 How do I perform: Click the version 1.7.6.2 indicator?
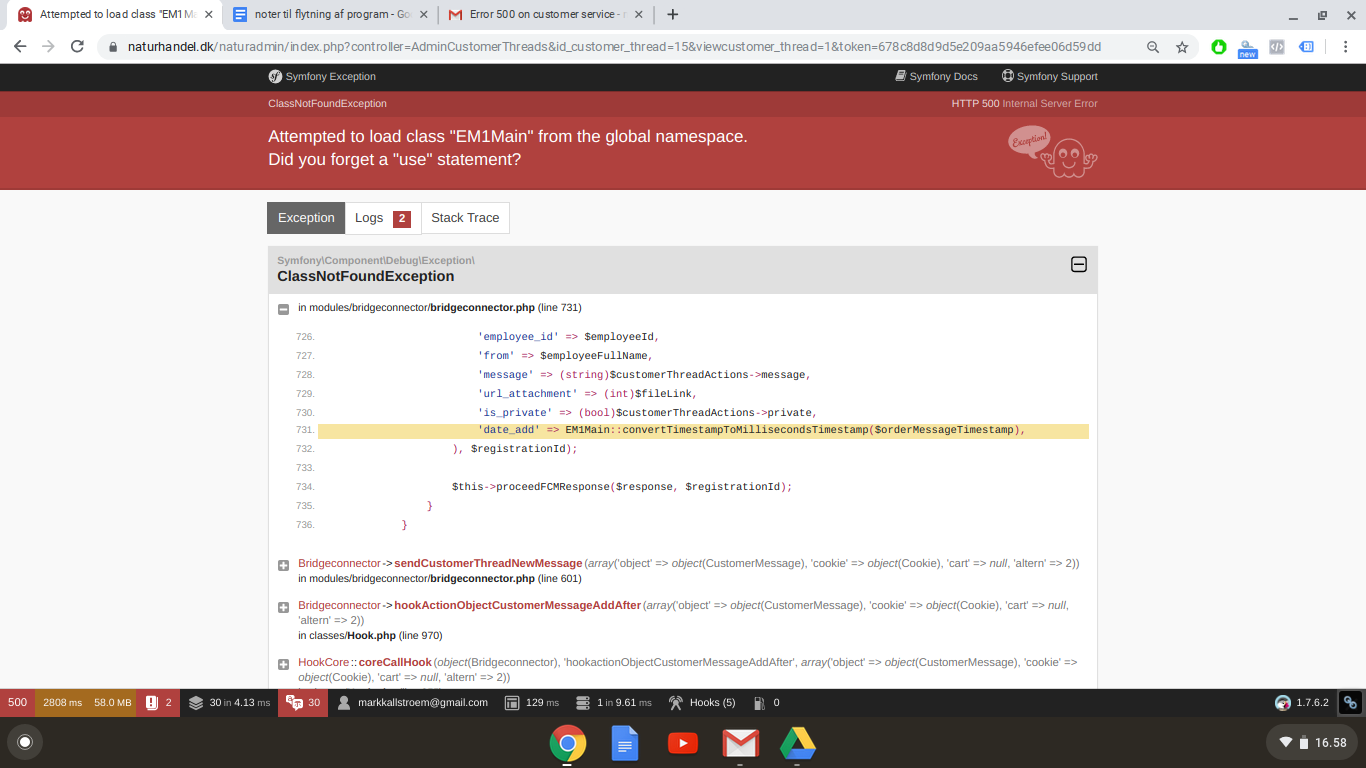tap(1302, 703)
